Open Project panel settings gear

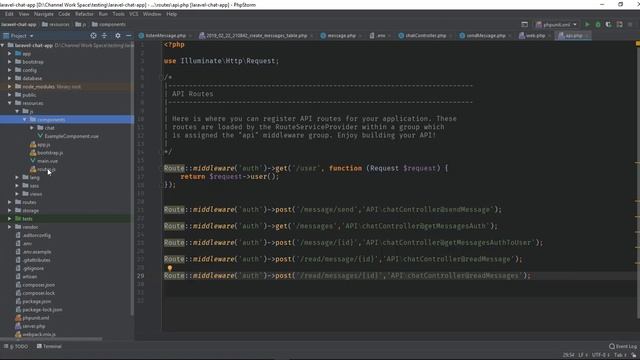118,36
